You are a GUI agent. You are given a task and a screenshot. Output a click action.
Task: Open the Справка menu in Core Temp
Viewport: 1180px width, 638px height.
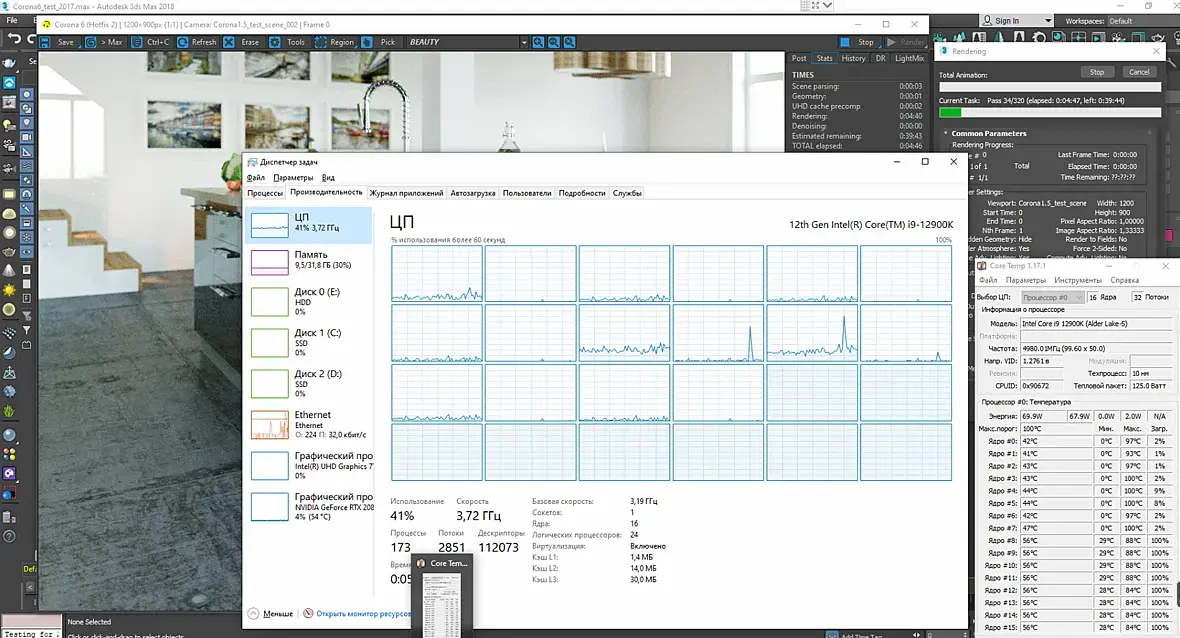pos(1124,280)
